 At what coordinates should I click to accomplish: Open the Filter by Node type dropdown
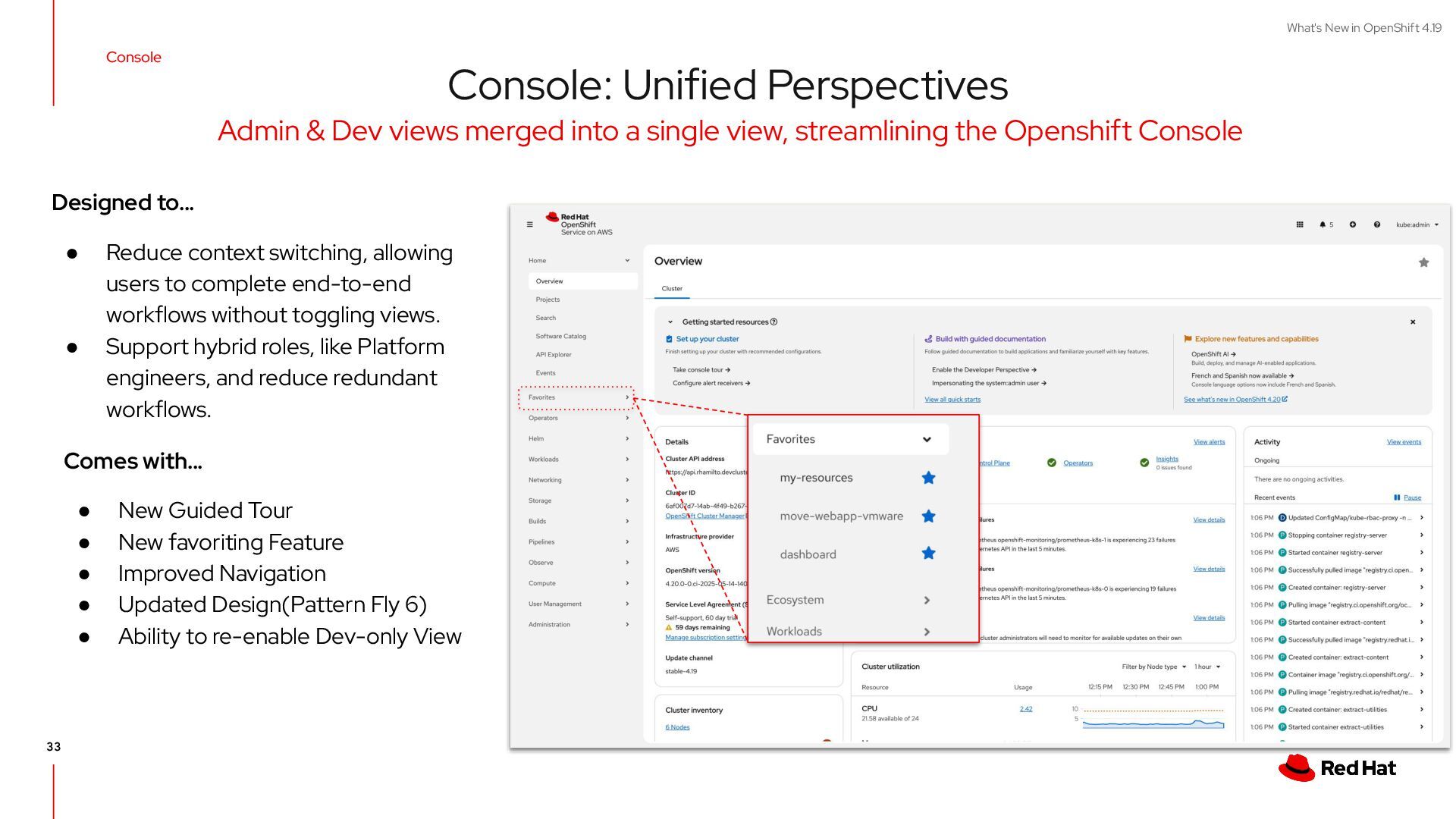click(1154, 667)
